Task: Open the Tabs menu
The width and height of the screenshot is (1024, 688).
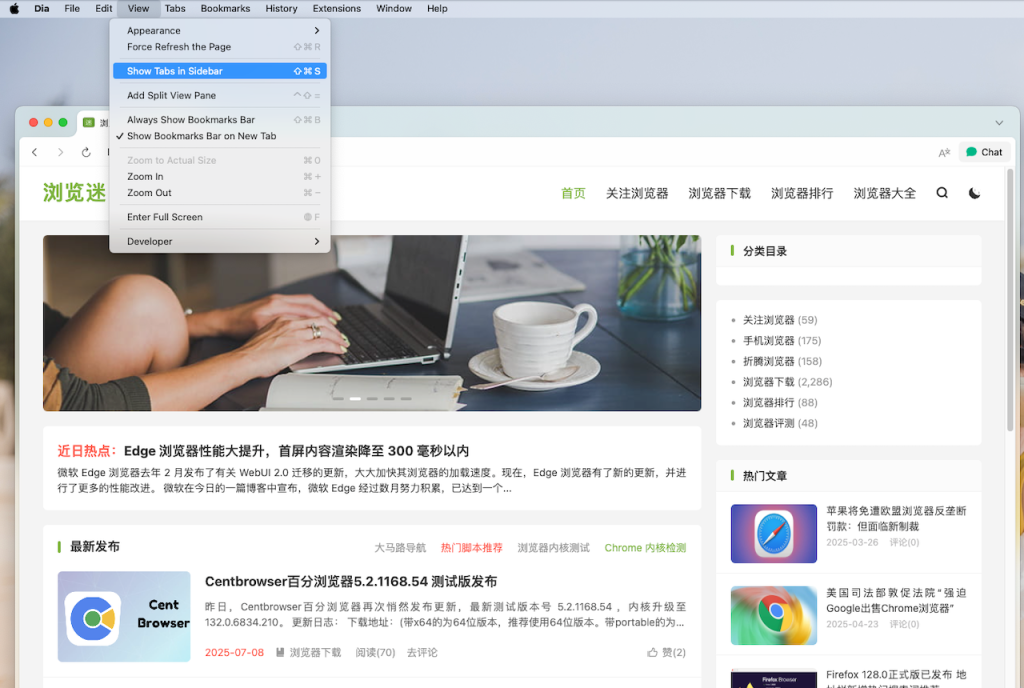Action: click(x=174, y=8)
